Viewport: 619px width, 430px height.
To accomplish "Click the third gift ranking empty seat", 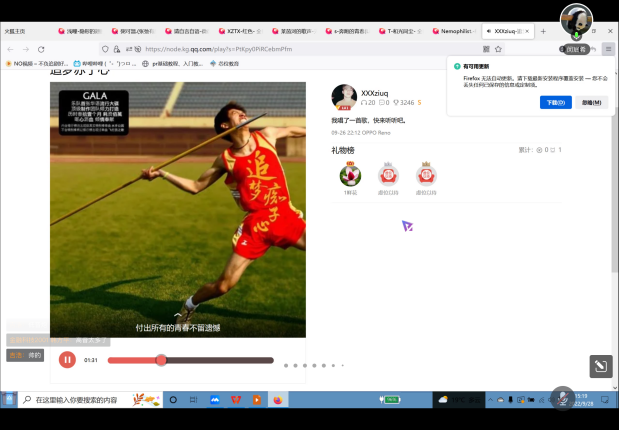I will coord(426,174).
